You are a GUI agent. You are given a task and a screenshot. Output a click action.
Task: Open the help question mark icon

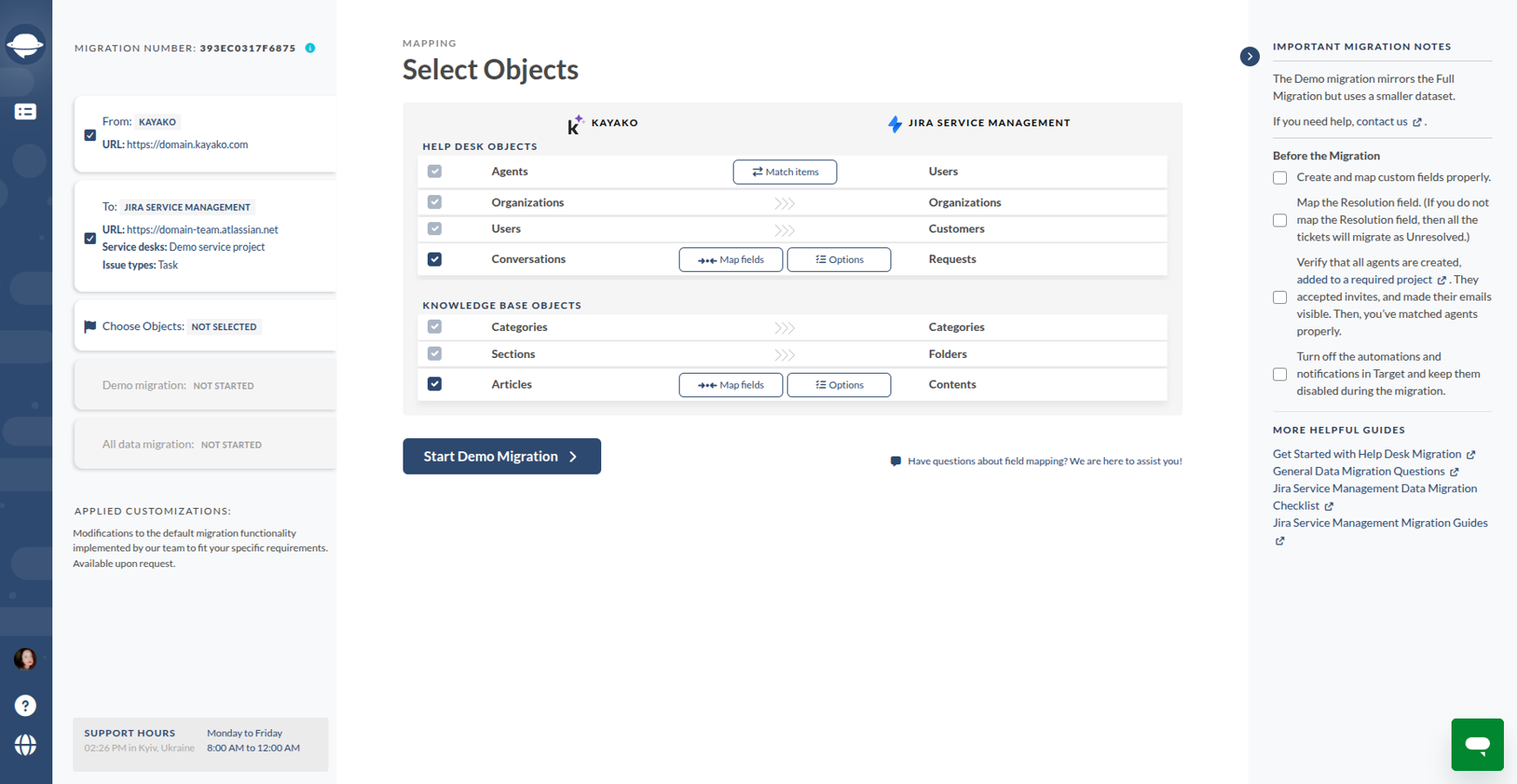tap(25, 706)
